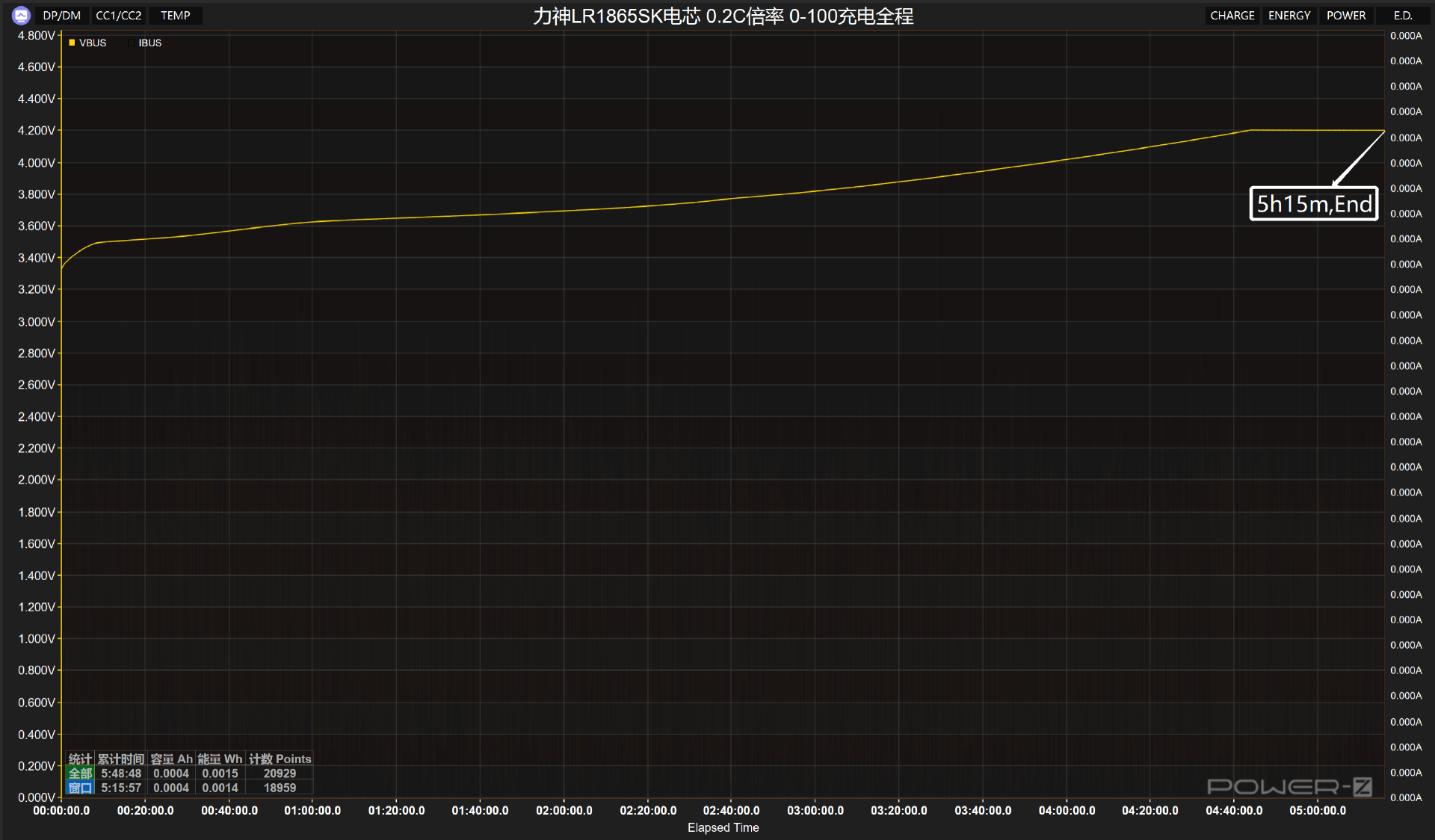Viewport: 1435px width, 840px height.
Task: Click the 03:00:00.0 time axis label
Action: [x=815, y=810]
